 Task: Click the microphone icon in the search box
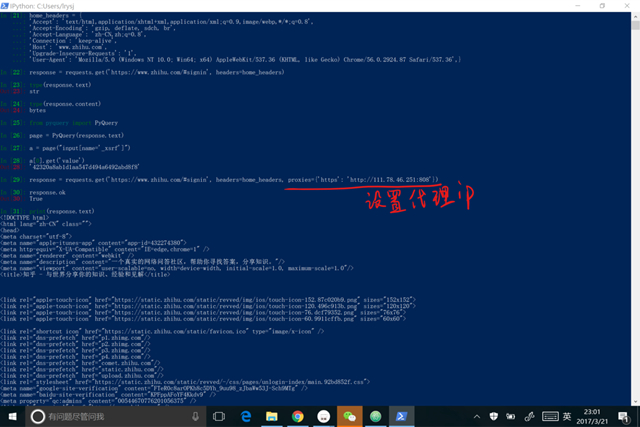196,416
